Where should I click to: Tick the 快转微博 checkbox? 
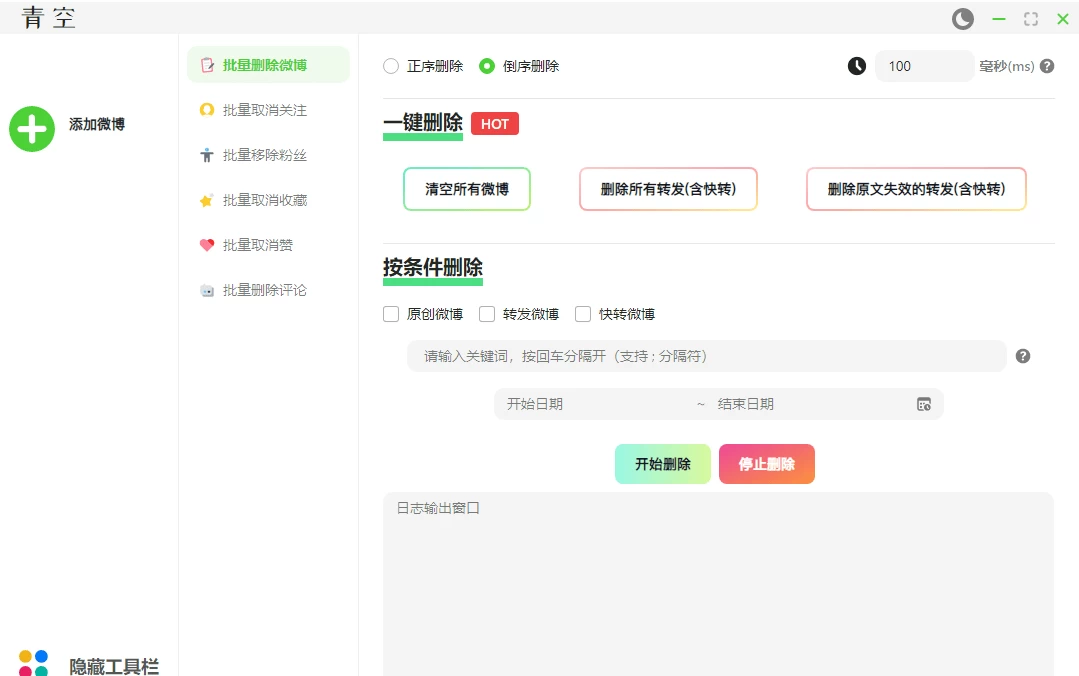coord(583,314)
